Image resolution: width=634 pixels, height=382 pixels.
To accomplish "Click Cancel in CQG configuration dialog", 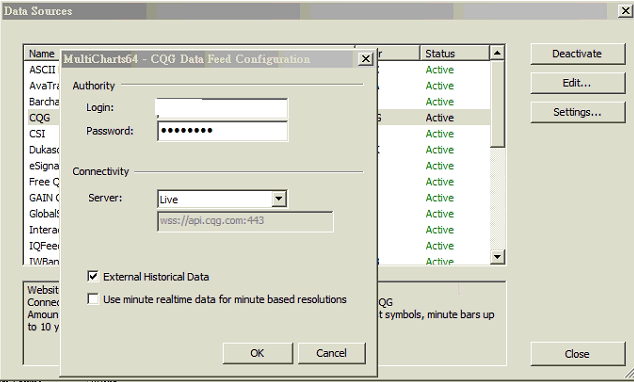I will [332, 353].
